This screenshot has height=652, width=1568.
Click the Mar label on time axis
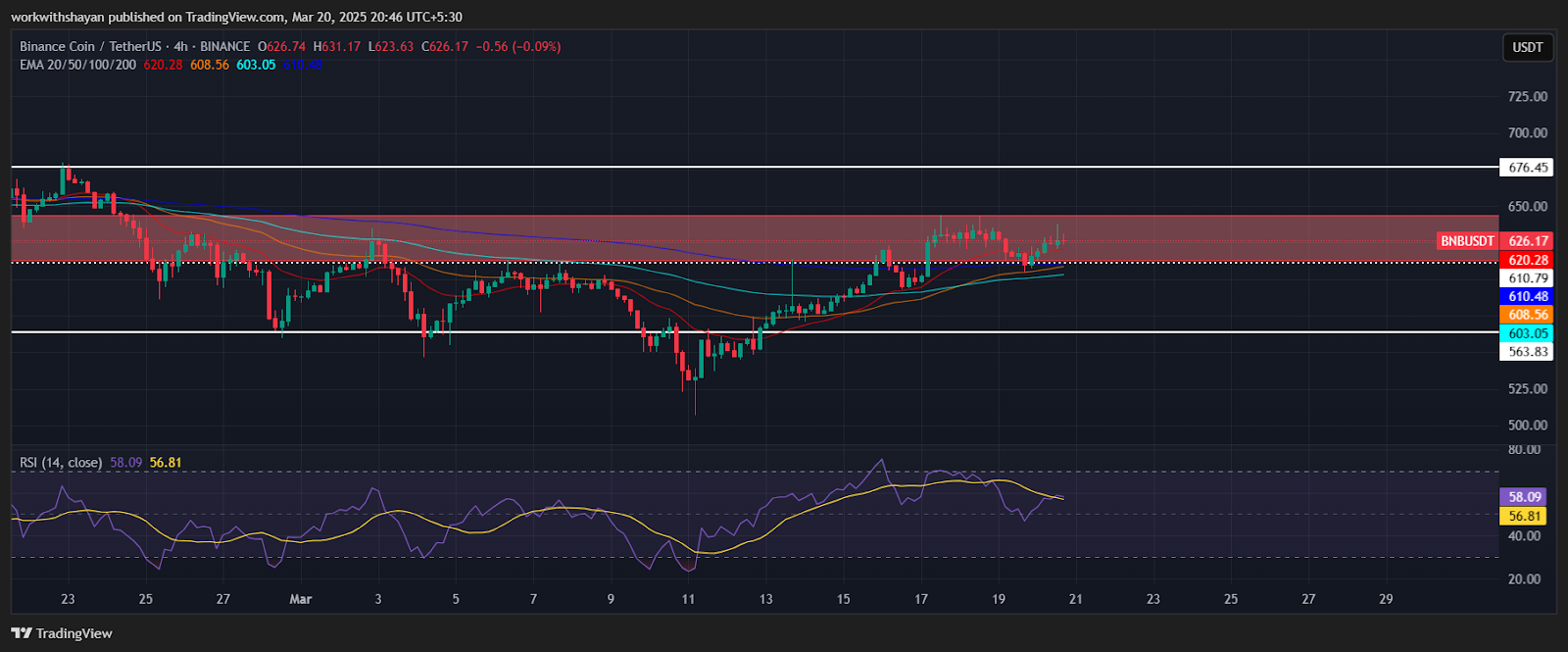[301, 599]
